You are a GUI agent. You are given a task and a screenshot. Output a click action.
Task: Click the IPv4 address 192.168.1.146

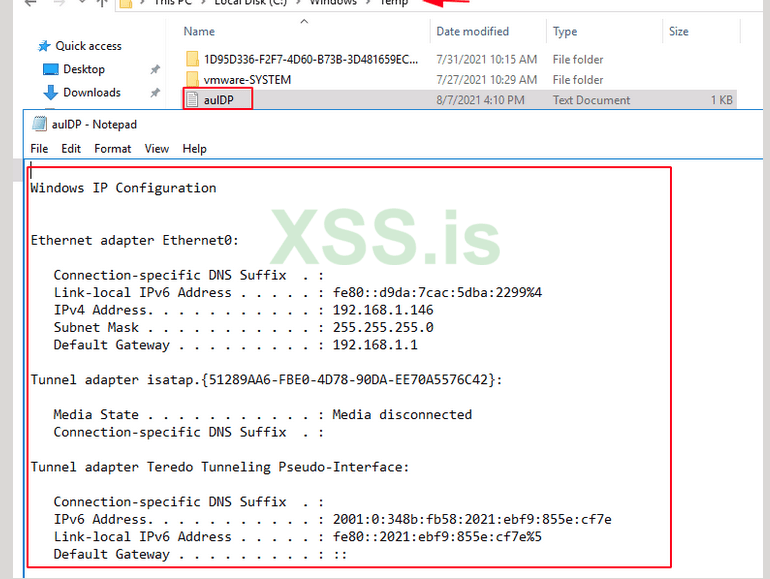point(383,310)
